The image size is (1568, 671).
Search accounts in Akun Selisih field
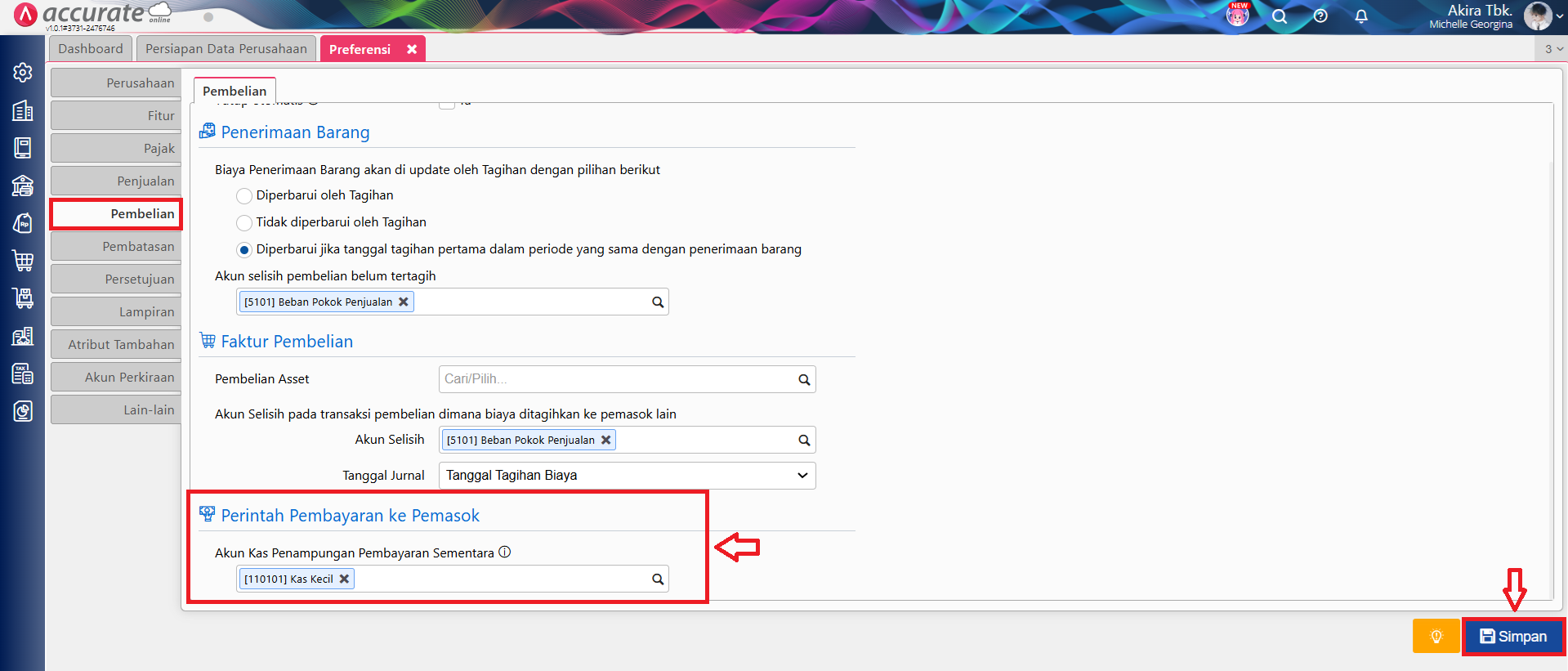tap(804, 441)
